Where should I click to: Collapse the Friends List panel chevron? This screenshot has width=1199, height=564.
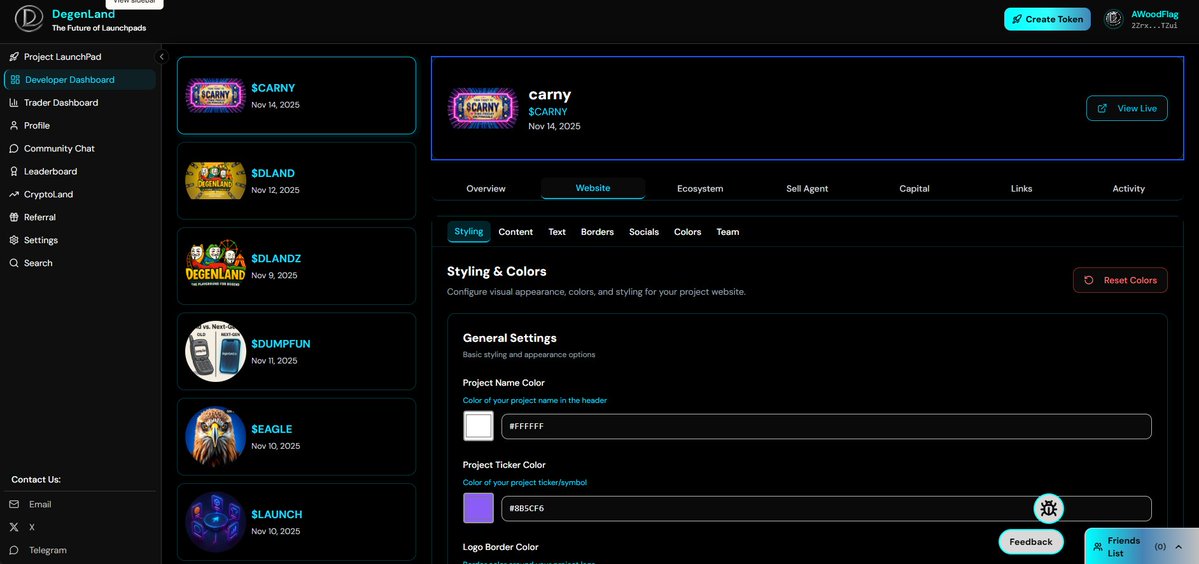pyautogui.click(x=1178, y=547)
